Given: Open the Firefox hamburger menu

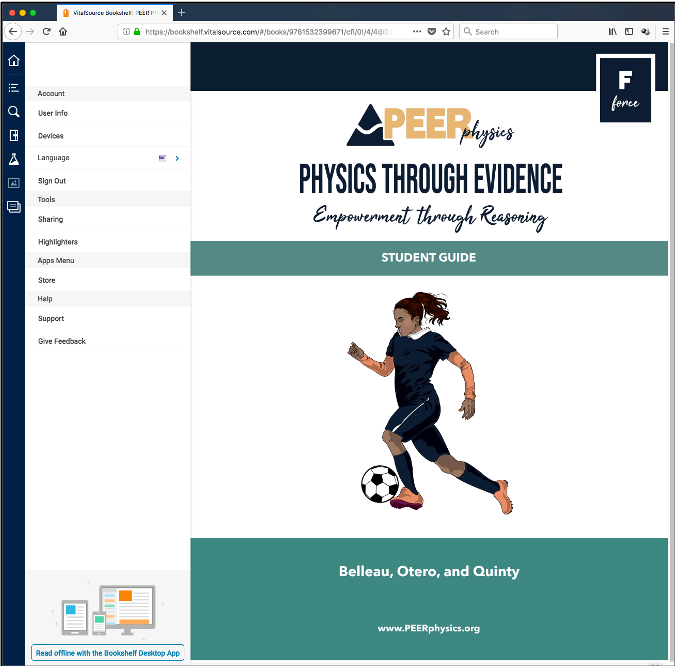Looking at the screenshot, I should [665, 32].
